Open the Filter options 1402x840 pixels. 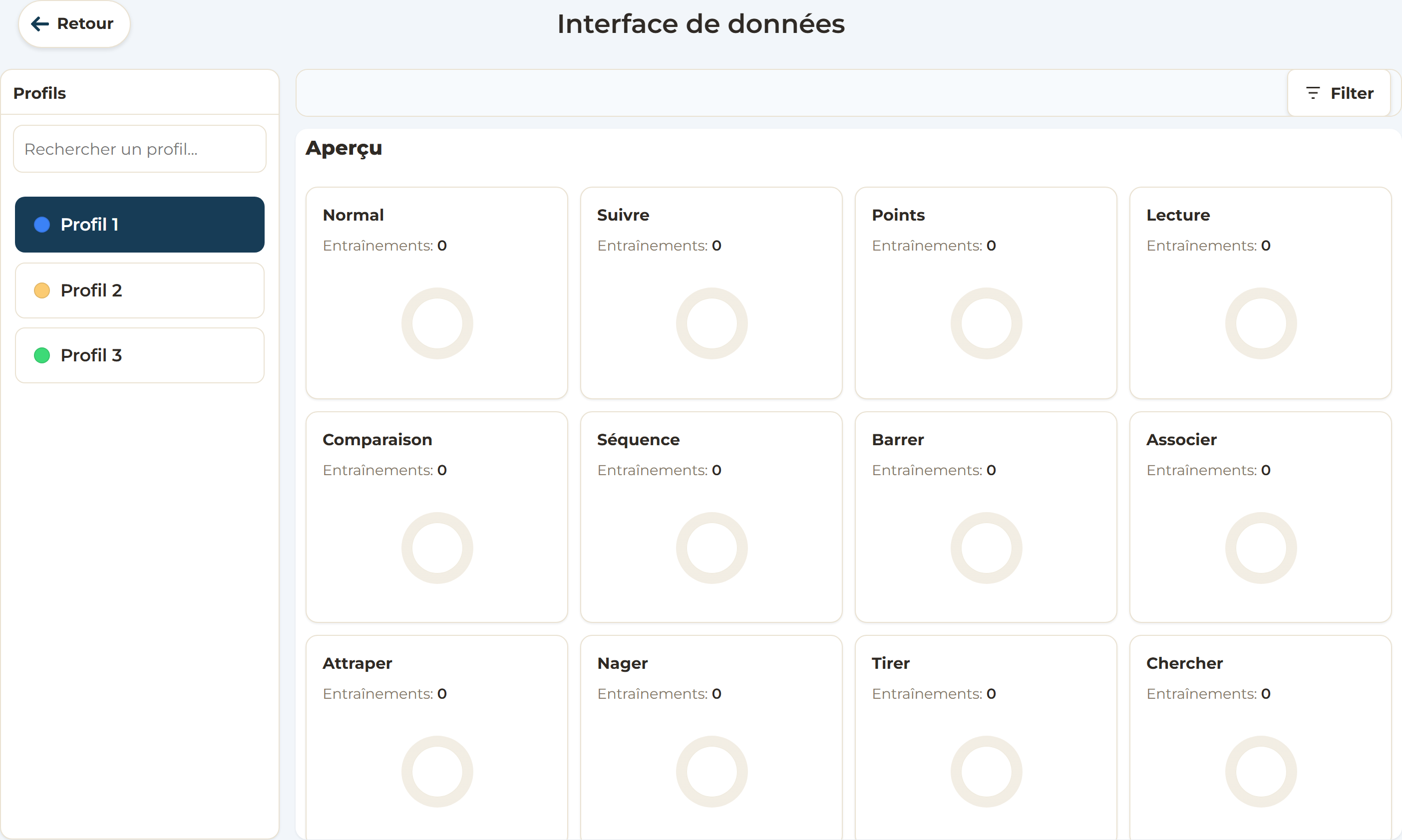pyautogui.click(x=1339, y=93)
